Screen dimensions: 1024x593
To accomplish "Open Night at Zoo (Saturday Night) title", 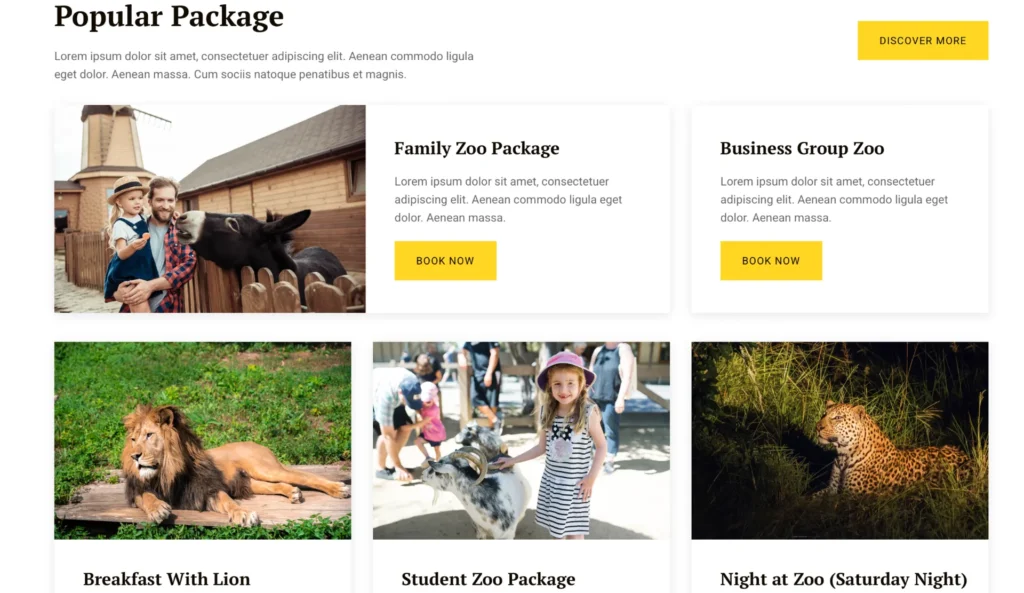I will pyautogui.click(x=843, y=579).
